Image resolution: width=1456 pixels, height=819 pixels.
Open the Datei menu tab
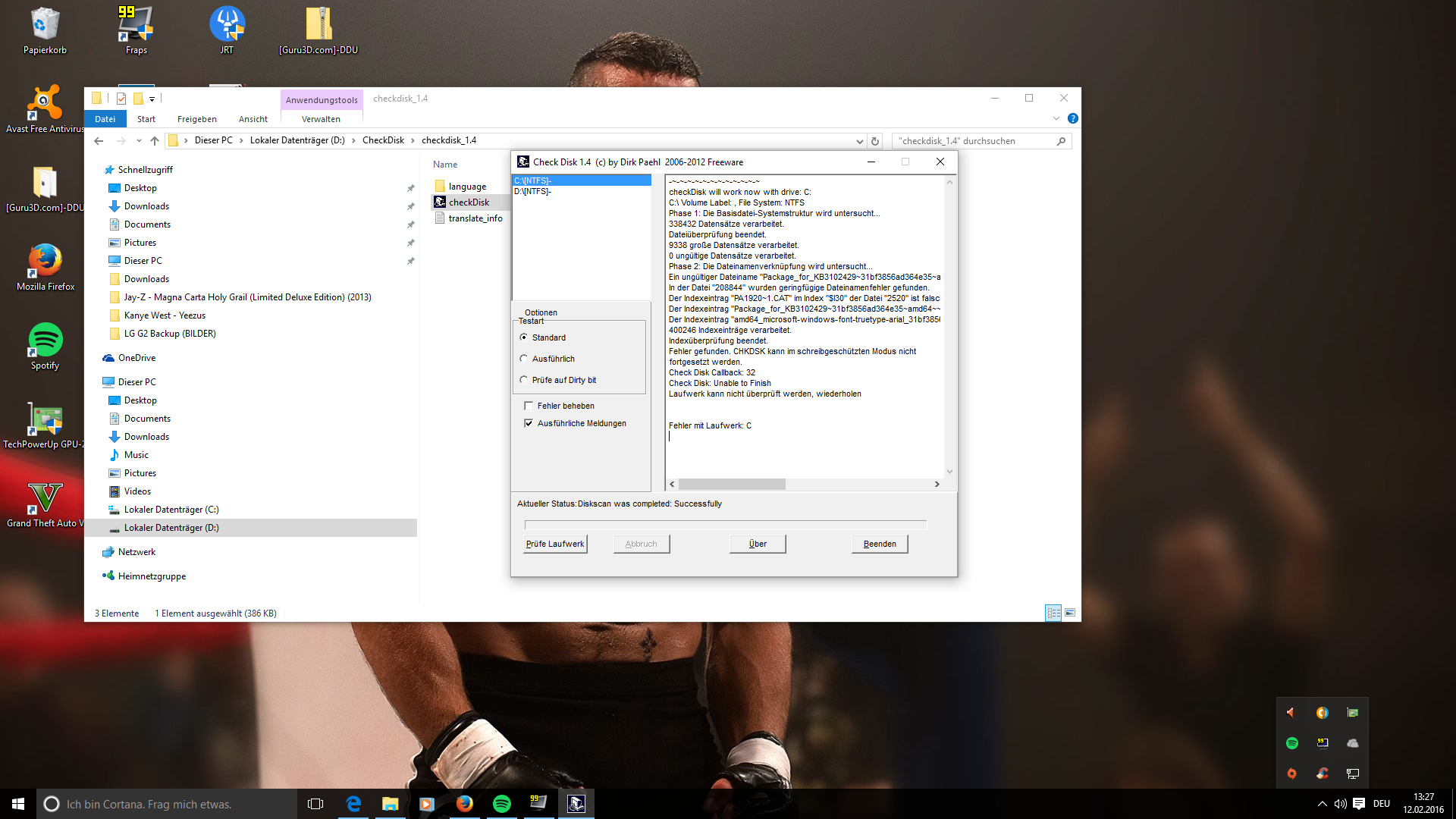click(105, 119)
